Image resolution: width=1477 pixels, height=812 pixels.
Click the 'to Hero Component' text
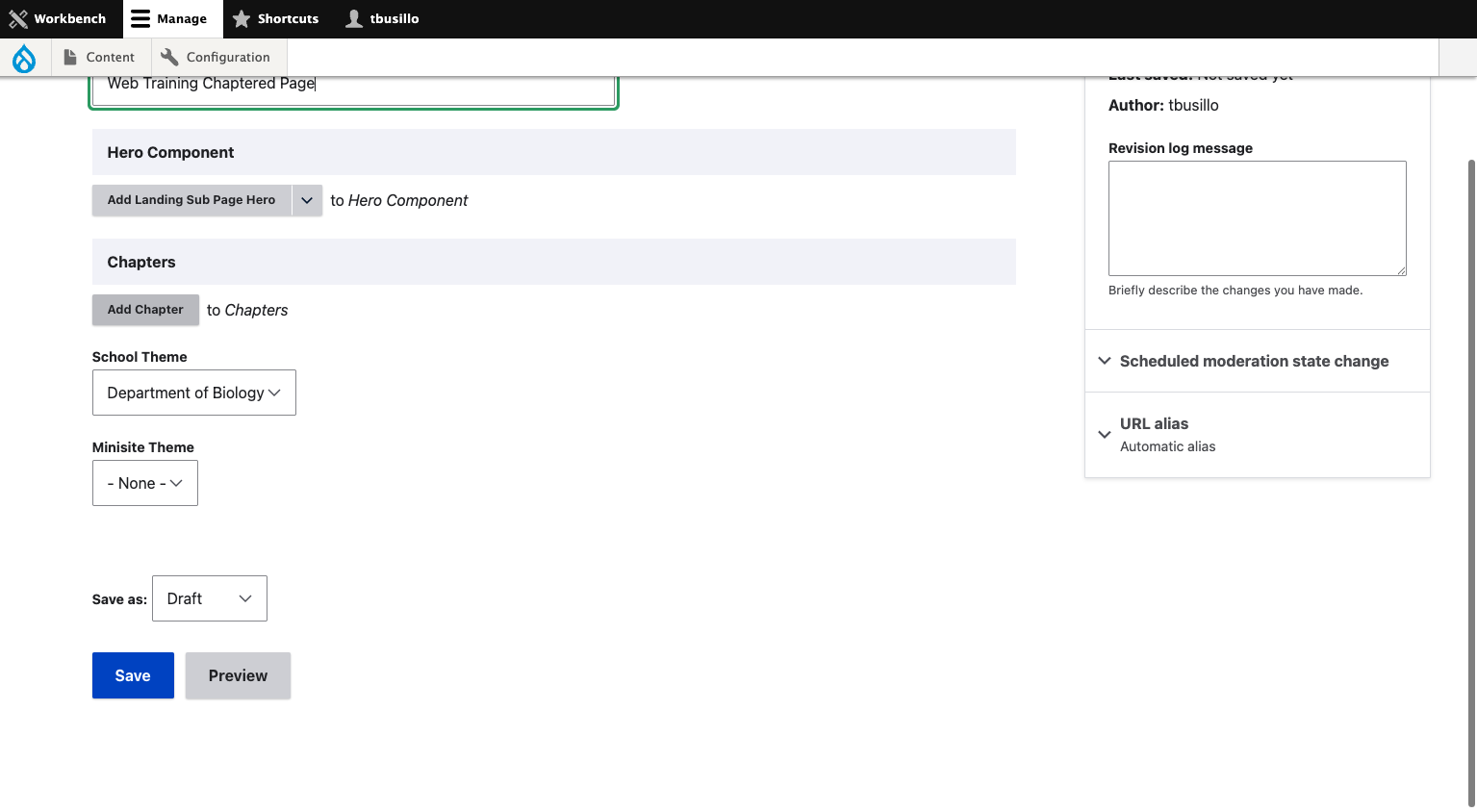pos(399,200)
